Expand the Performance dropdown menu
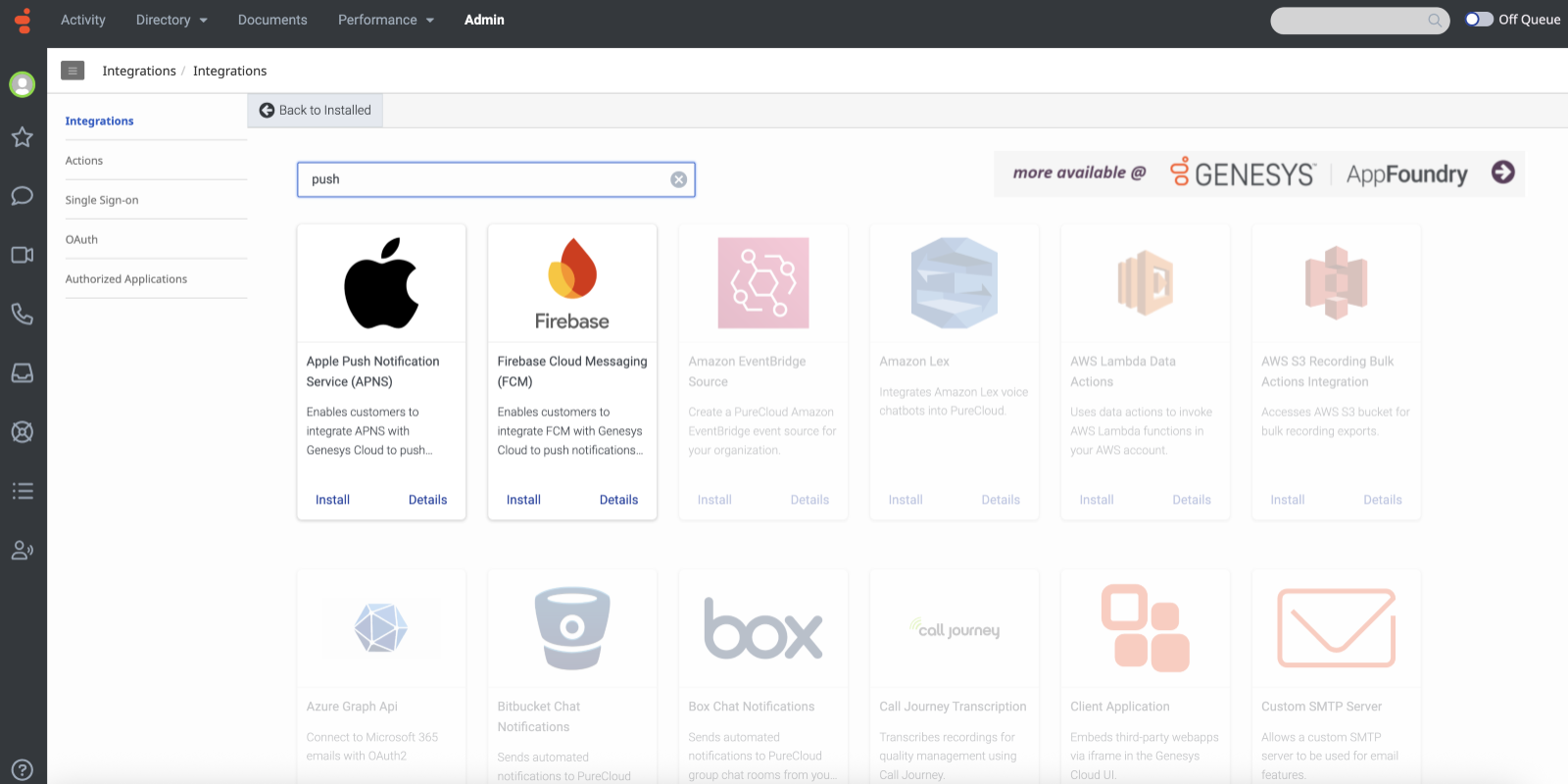1568x784 pixels. [385, 20]
